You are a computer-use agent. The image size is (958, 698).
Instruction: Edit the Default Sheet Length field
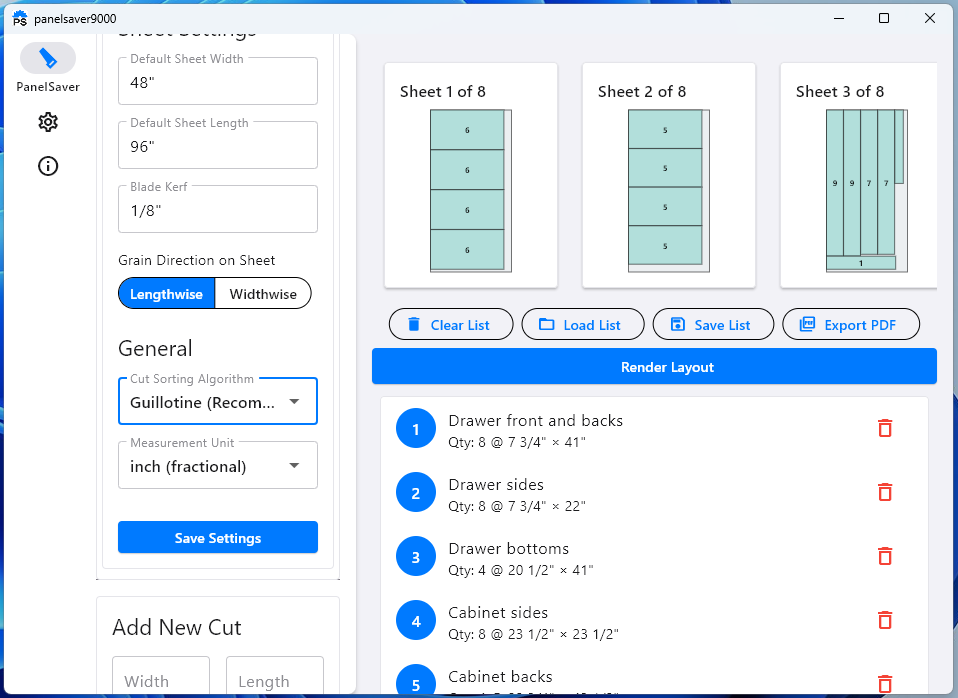tap(218, 146)
